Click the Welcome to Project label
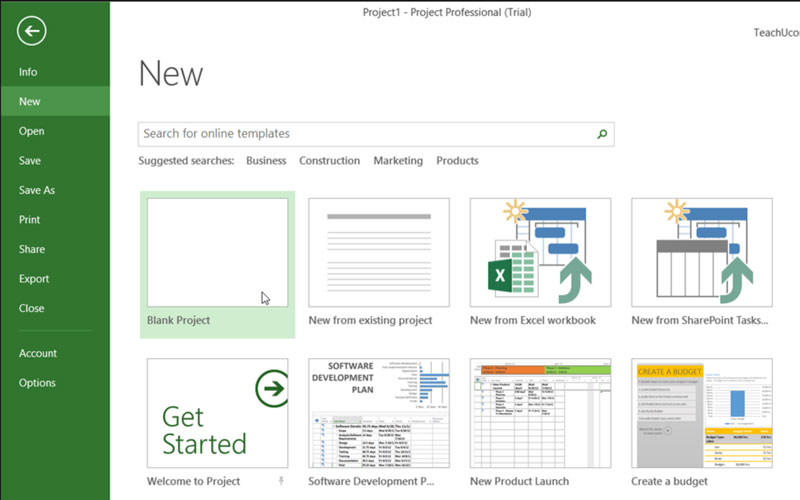800x500 pixels. (x=193, y=481)
